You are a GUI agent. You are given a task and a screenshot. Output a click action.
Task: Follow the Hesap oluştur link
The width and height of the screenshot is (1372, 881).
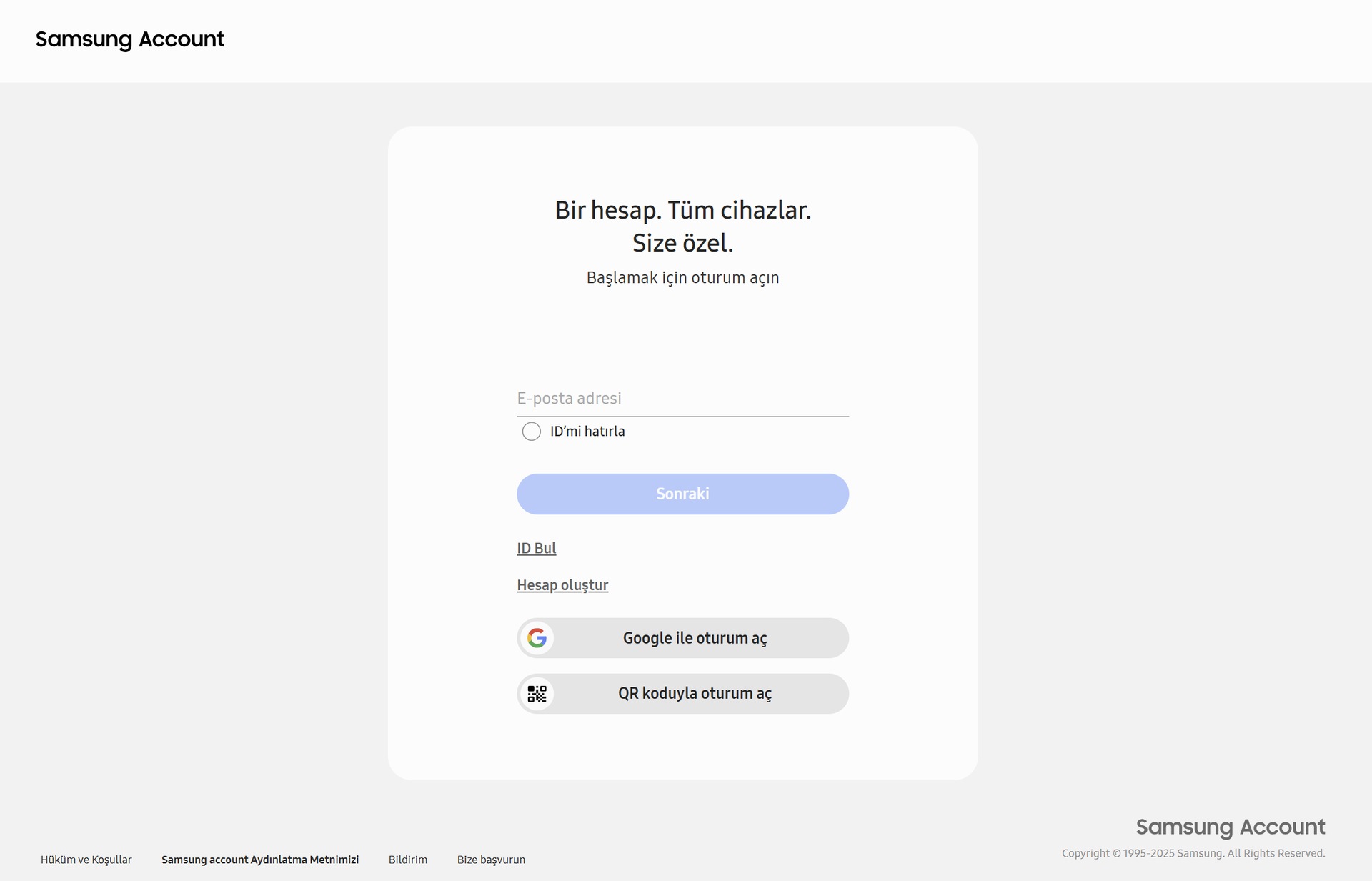[x=562, y=585]
